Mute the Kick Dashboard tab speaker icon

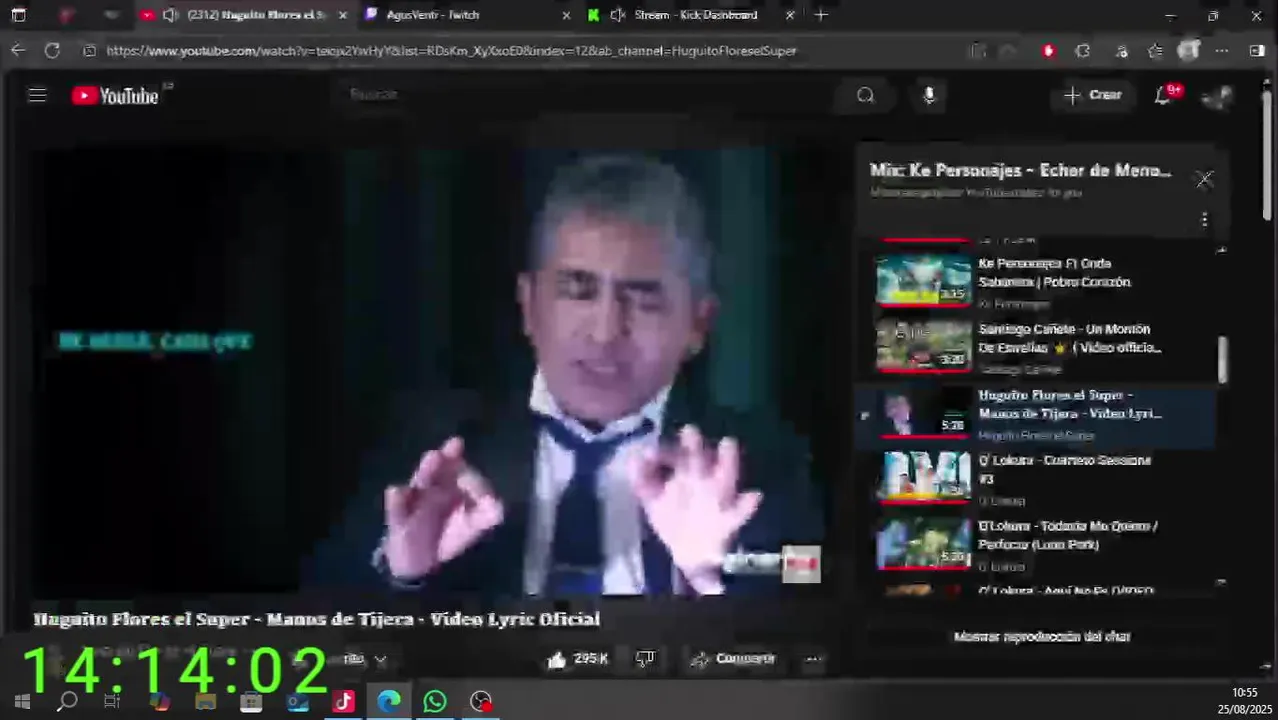618,15
